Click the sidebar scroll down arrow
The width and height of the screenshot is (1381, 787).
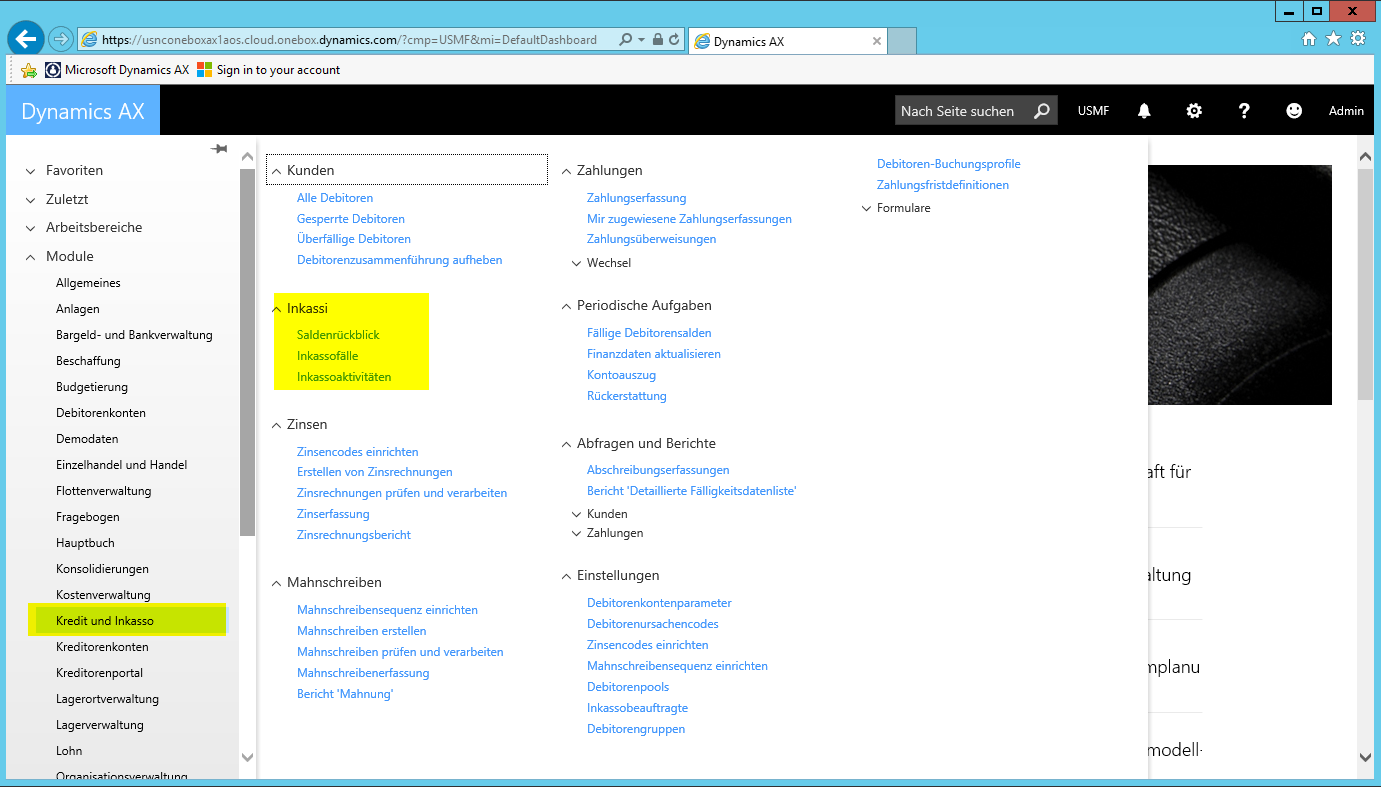tap(248, 758)
